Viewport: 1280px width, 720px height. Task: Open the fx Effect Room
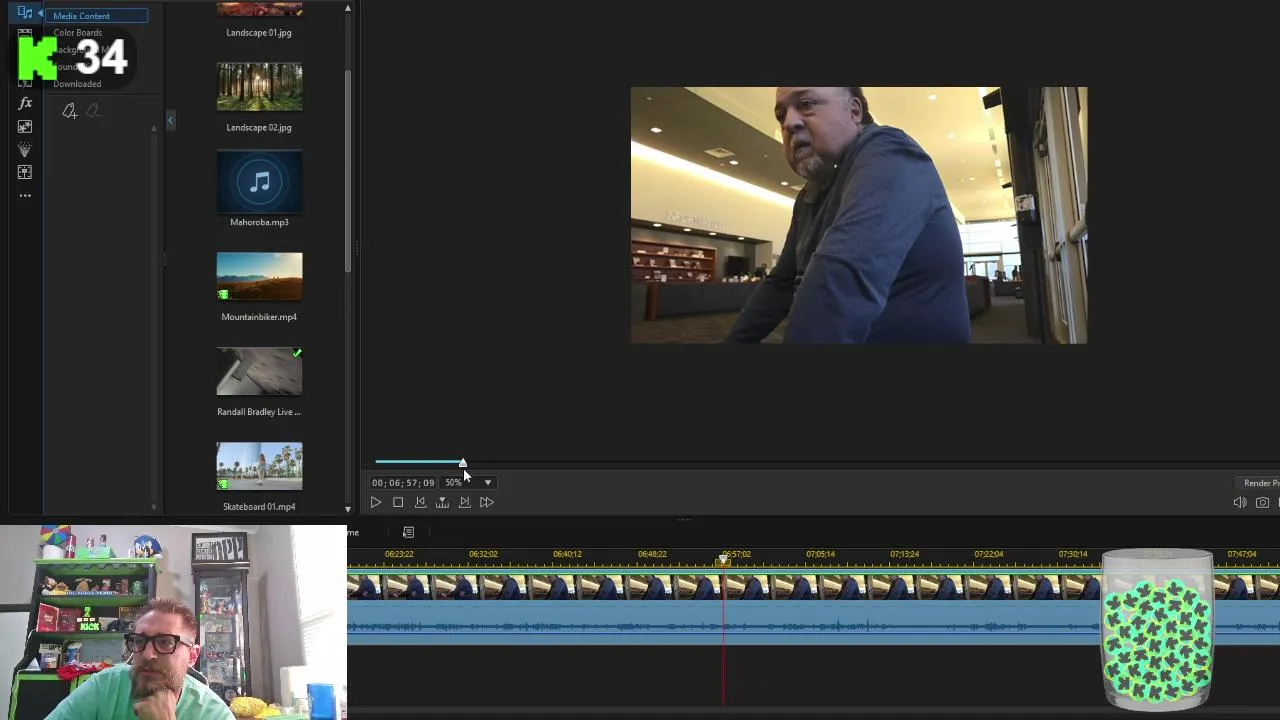25,103
